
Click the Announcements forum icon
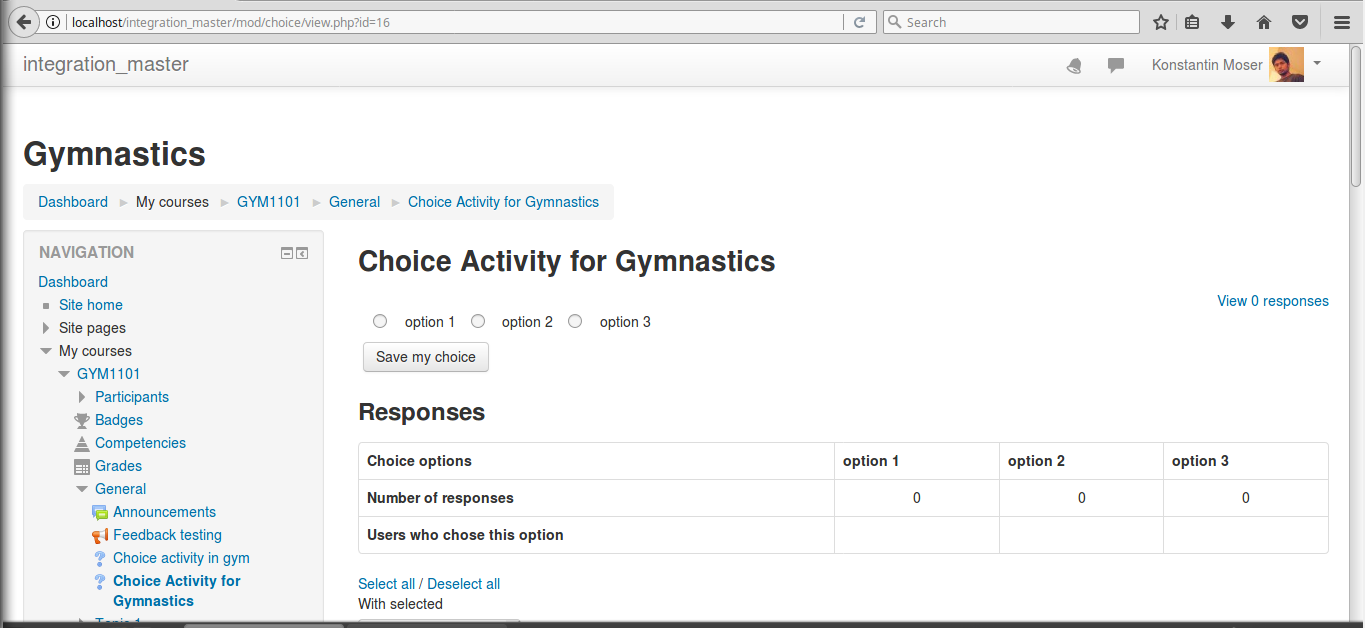pyautogui.click(x=100, y=512)
